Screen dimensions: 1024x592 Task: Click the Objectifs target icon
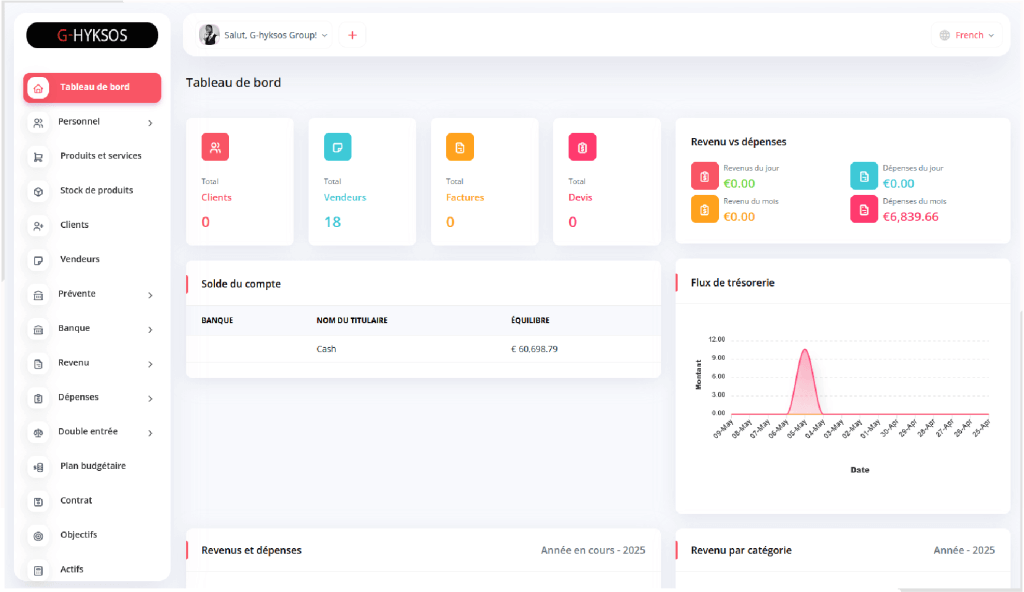pyautogui.click(x=39, y=536)
